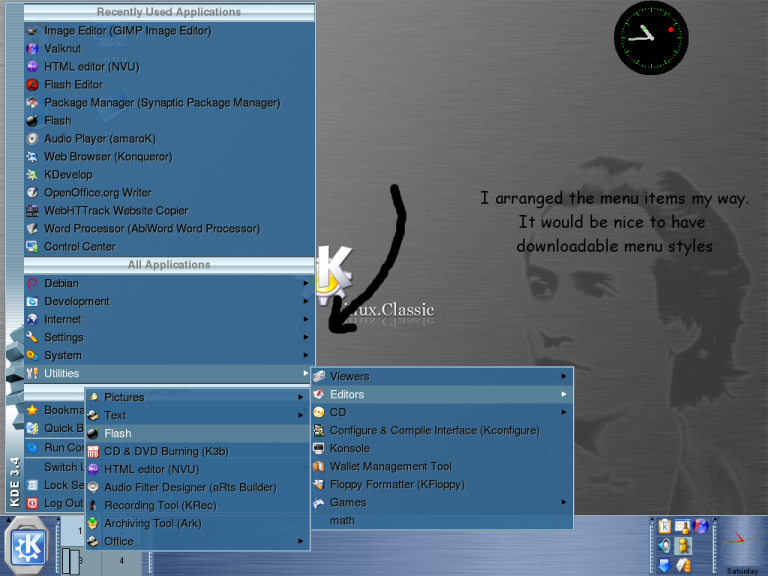Click HTML editor (NVU) in Editors submenu
The image size is (768, 576).
[x=197, y=469]
